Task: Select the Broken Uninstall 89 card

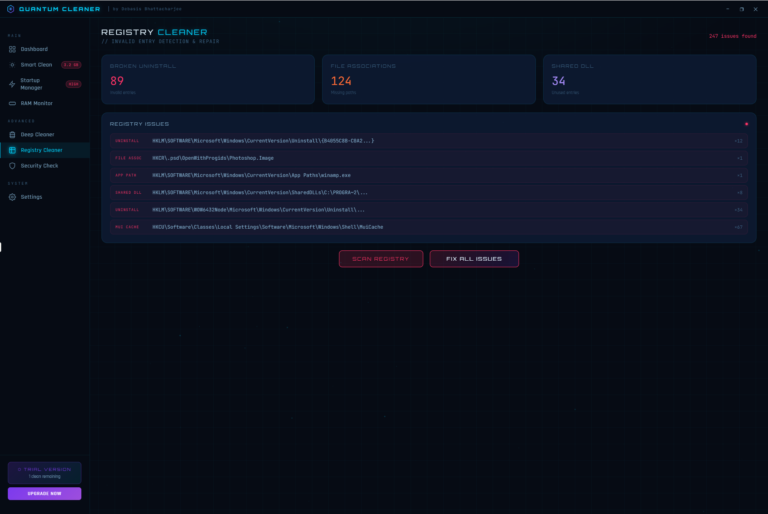Action: [208, 79]
